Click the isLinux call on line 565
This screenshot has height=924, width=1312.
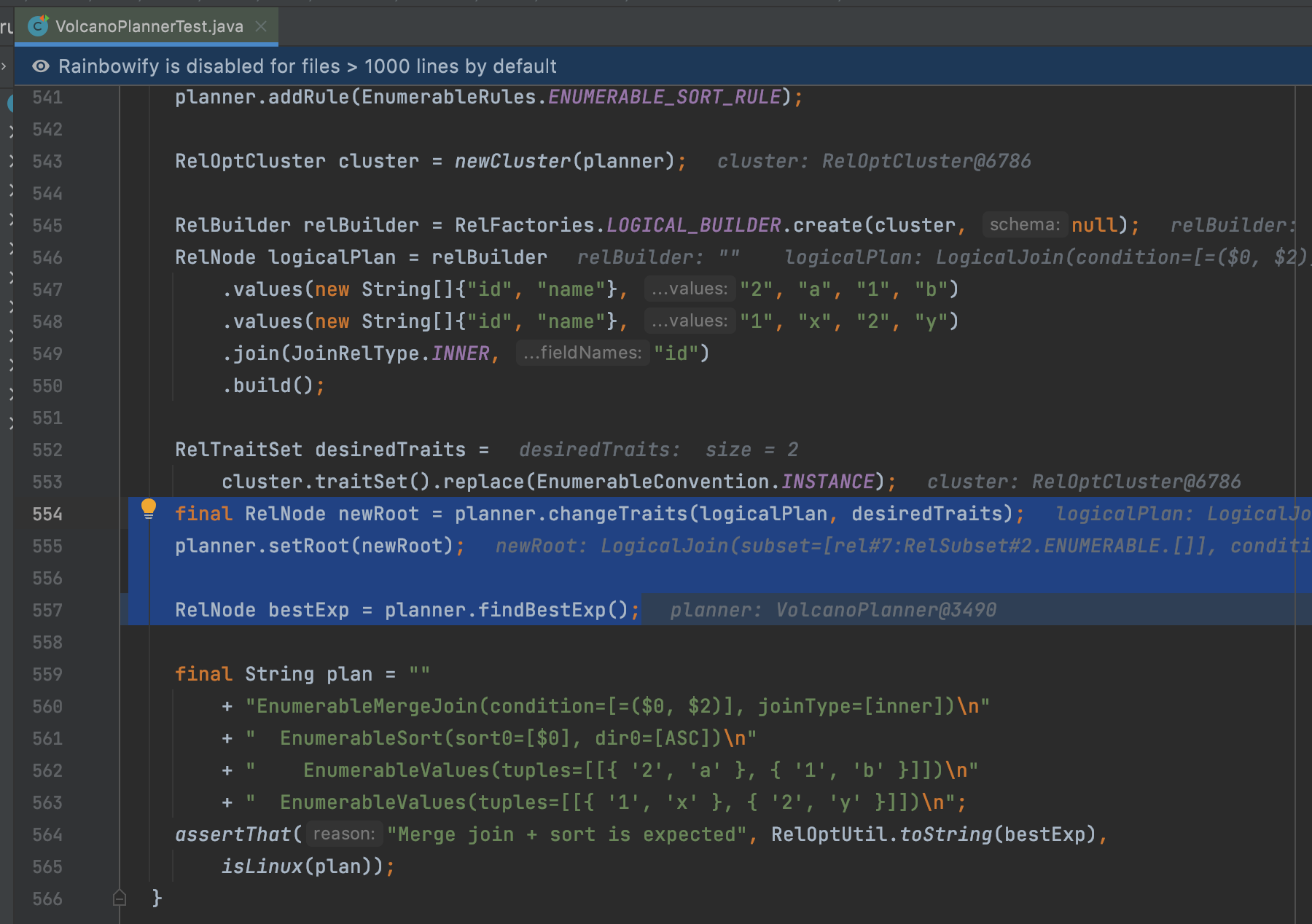click(x=262, y=866)
